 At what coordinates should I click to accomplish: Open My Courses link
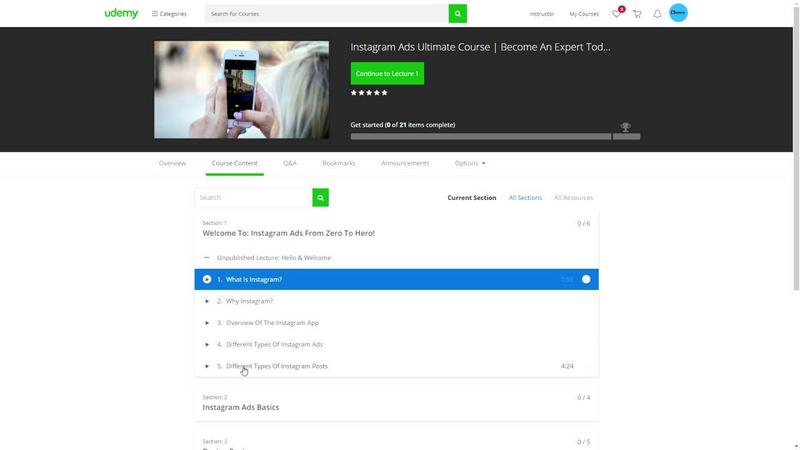[584, 14]
